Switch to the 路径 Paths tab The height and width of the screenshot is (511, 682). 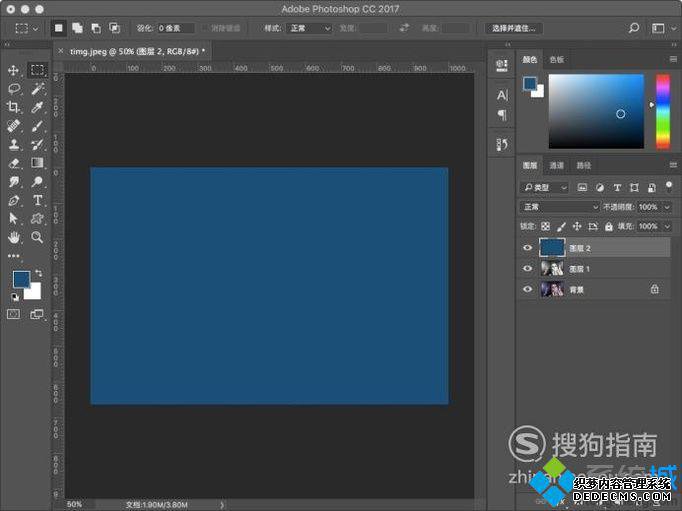583,166
